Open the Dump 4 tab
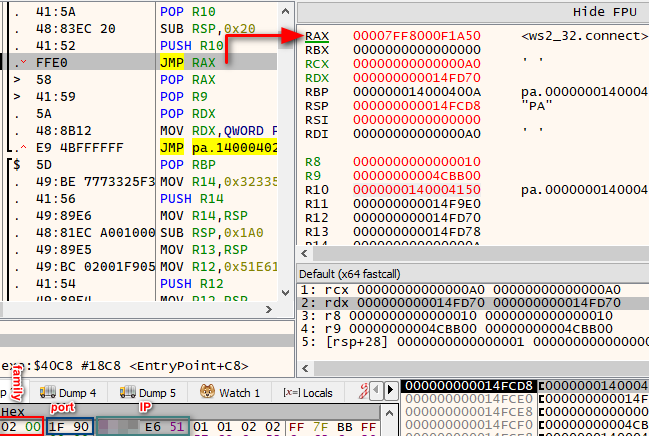This screenshot has height=436, width=649. click(x=68, y=393)
